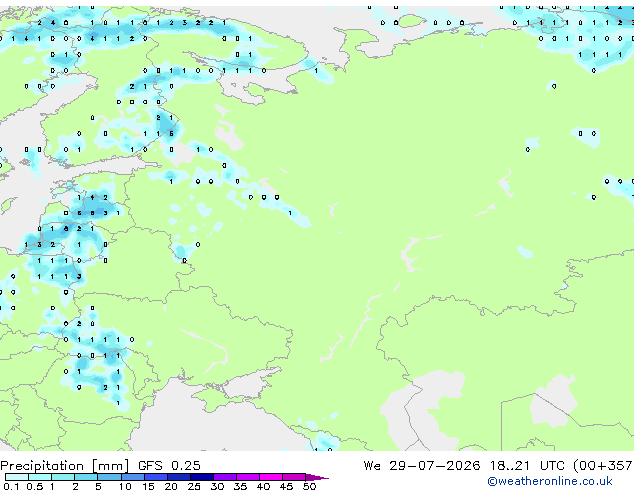The image size is (634, 490).
Task: Click the 2–5 mm legend color swatch
Action: point(86,477)
